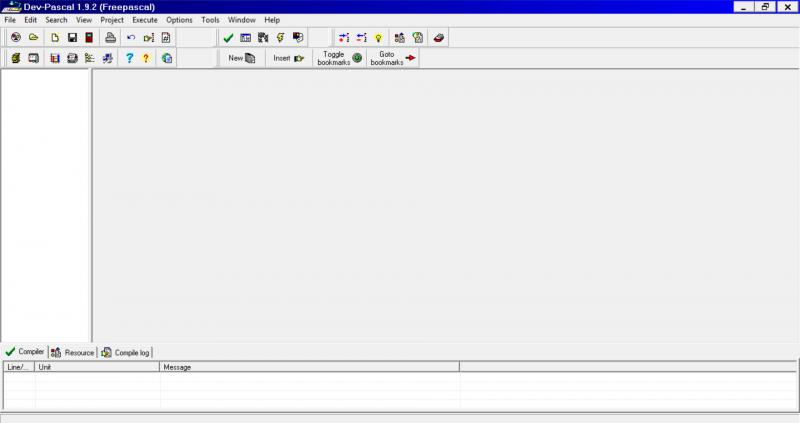Image resolution: width=800 pixels, height=423 pixels.
Task: Switch to the Compile log tab
Action: tap(125, 353)
